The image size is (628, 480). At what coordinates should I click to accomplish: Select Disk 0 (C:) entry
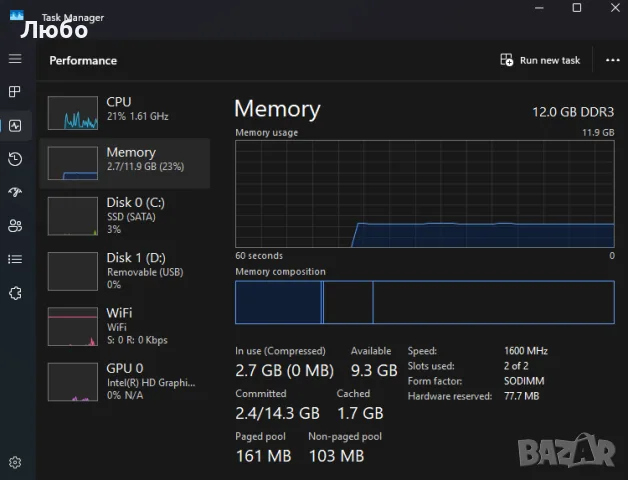[125, 216]
